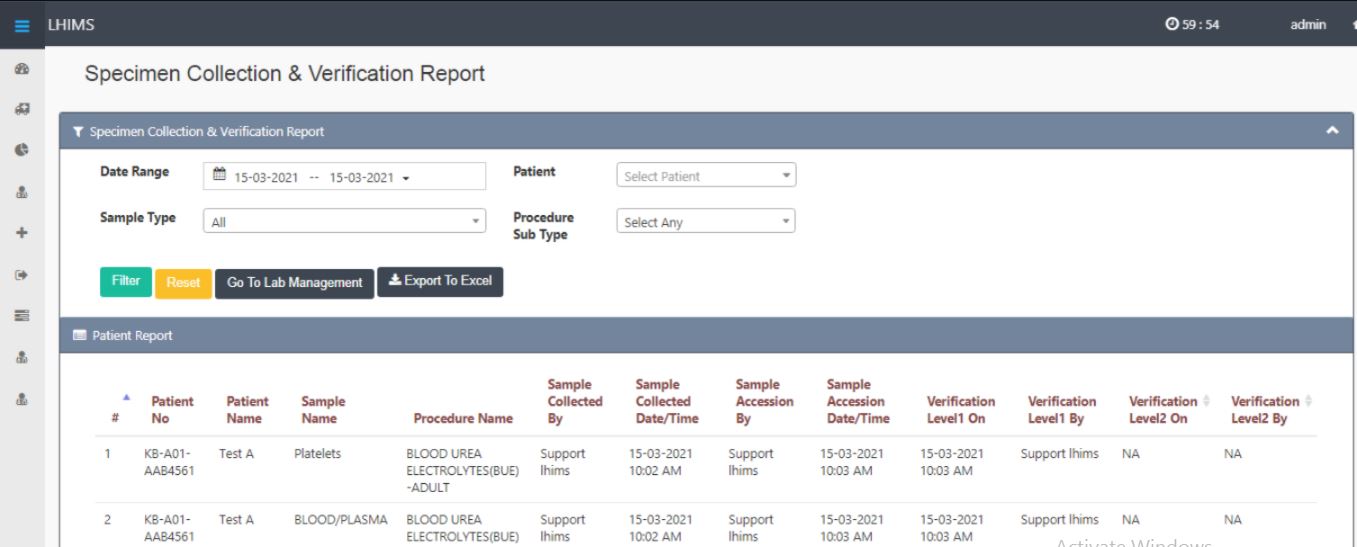Sort table by the # column header
This screenshot has width=1357, height=547.
116,410
